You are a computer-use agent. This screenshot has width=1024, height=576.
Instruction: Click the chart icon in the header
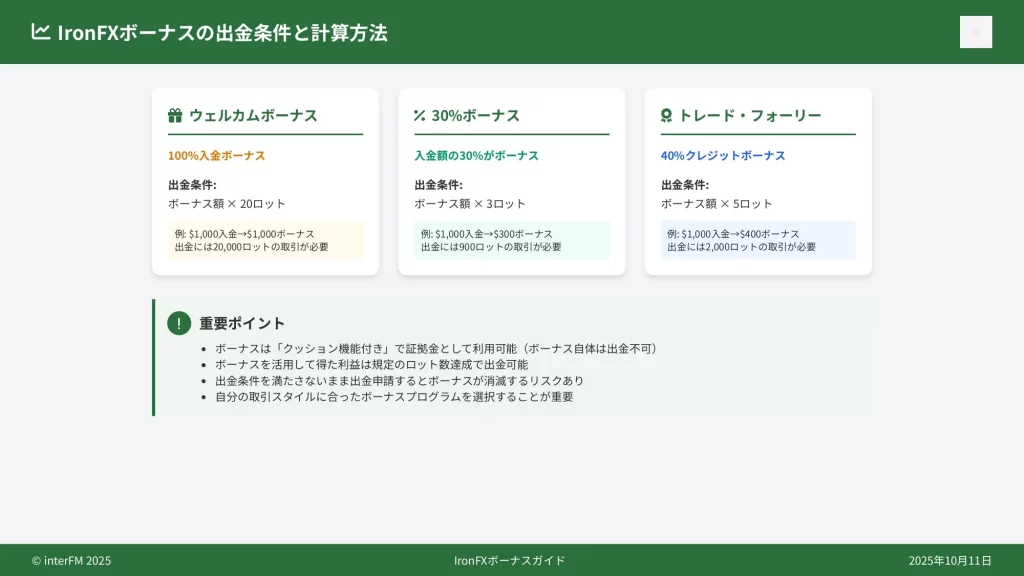[40, 32]
